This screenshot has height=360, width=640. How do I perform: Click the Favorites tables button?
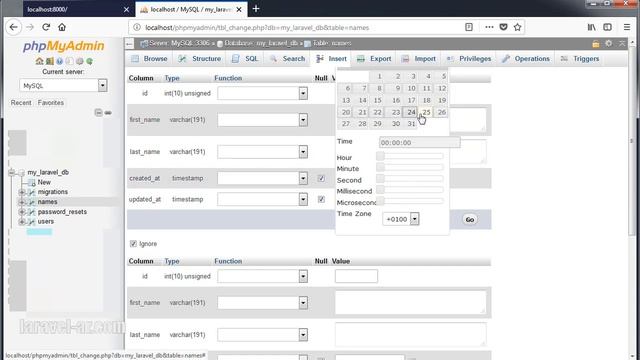click(51, 103)
